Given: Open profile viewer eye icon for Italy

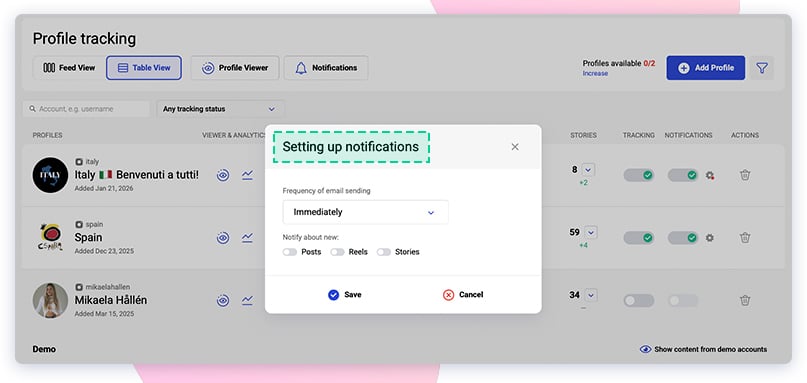Looking at the screenshot, I should (x=223, y=175).
